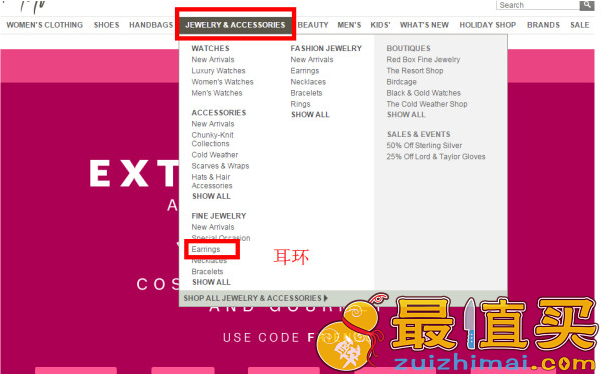
Task: Open Earrings under Fine Jewelry
Action: [x=206, y=249]
